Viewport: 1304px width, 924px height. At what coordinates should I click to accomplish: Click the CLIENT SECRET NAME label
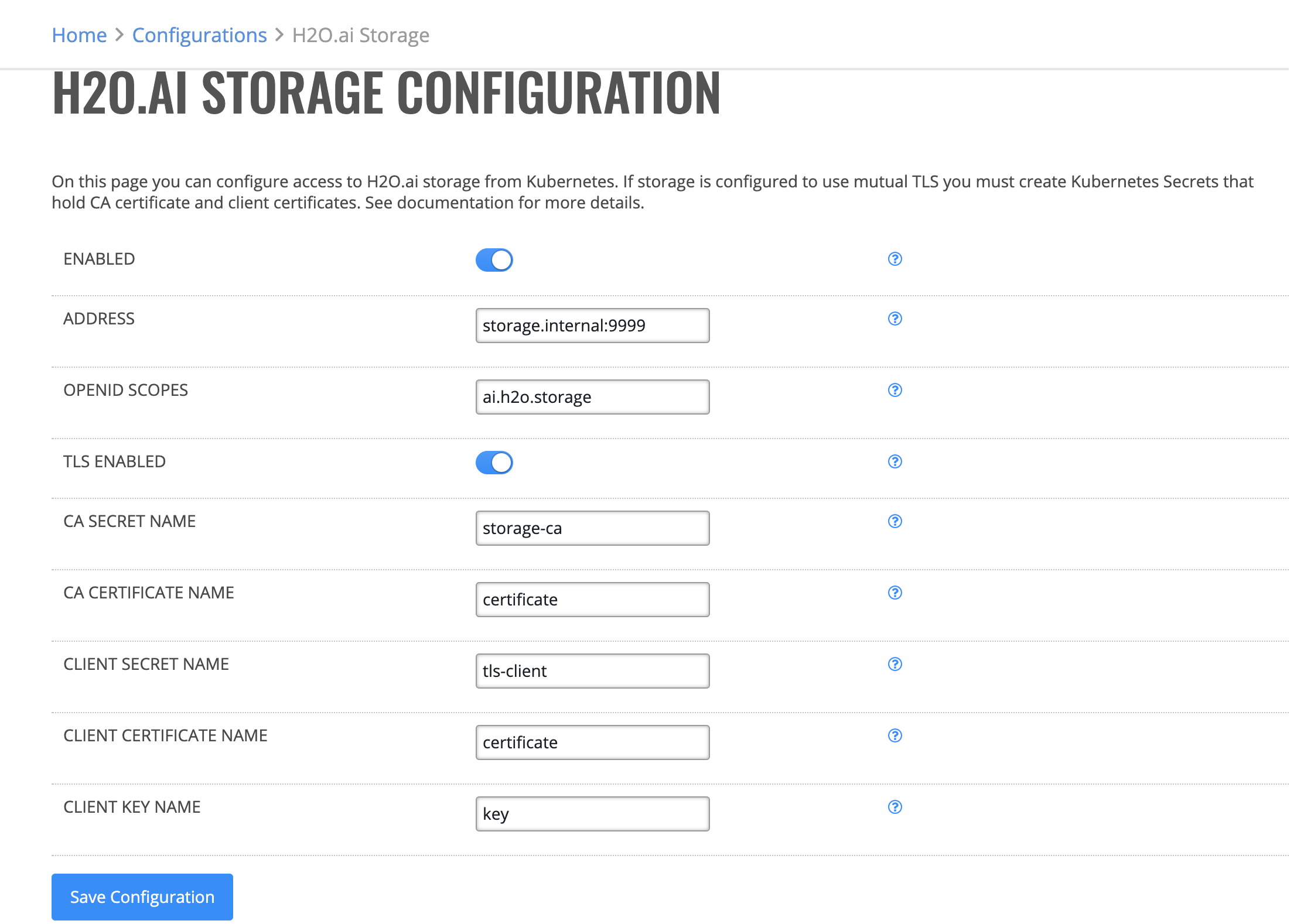[146, 664]
